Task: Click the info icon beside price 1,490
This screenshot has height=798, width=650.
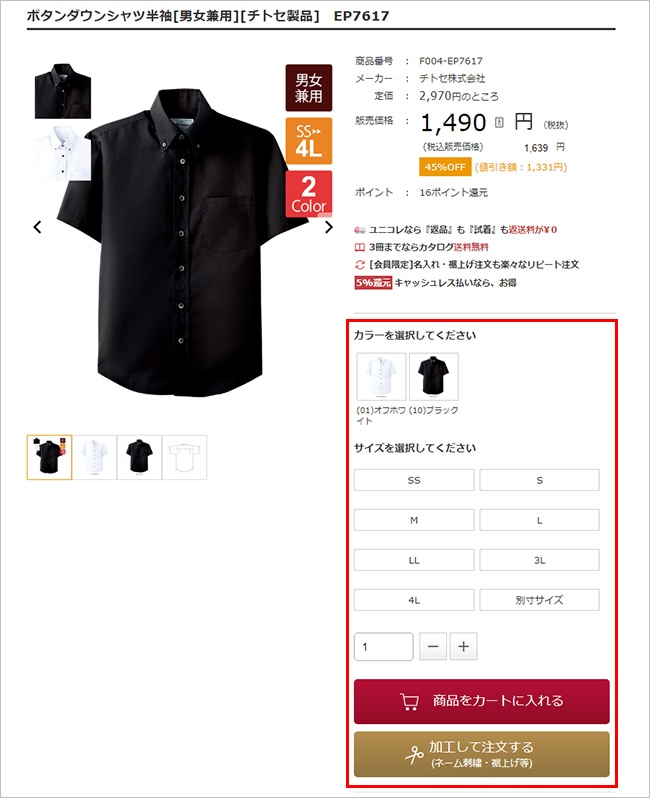Action: pos(499,122)
